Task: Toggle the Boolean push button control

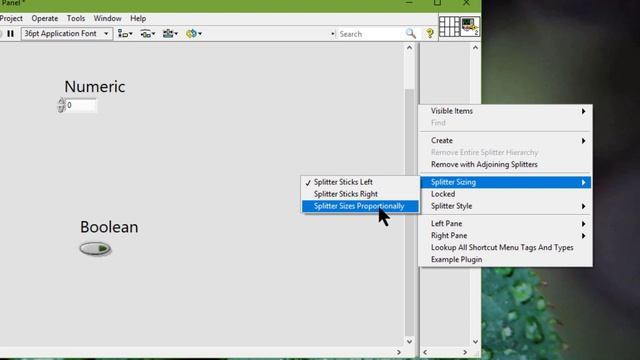Action: [x=95, y=249]
